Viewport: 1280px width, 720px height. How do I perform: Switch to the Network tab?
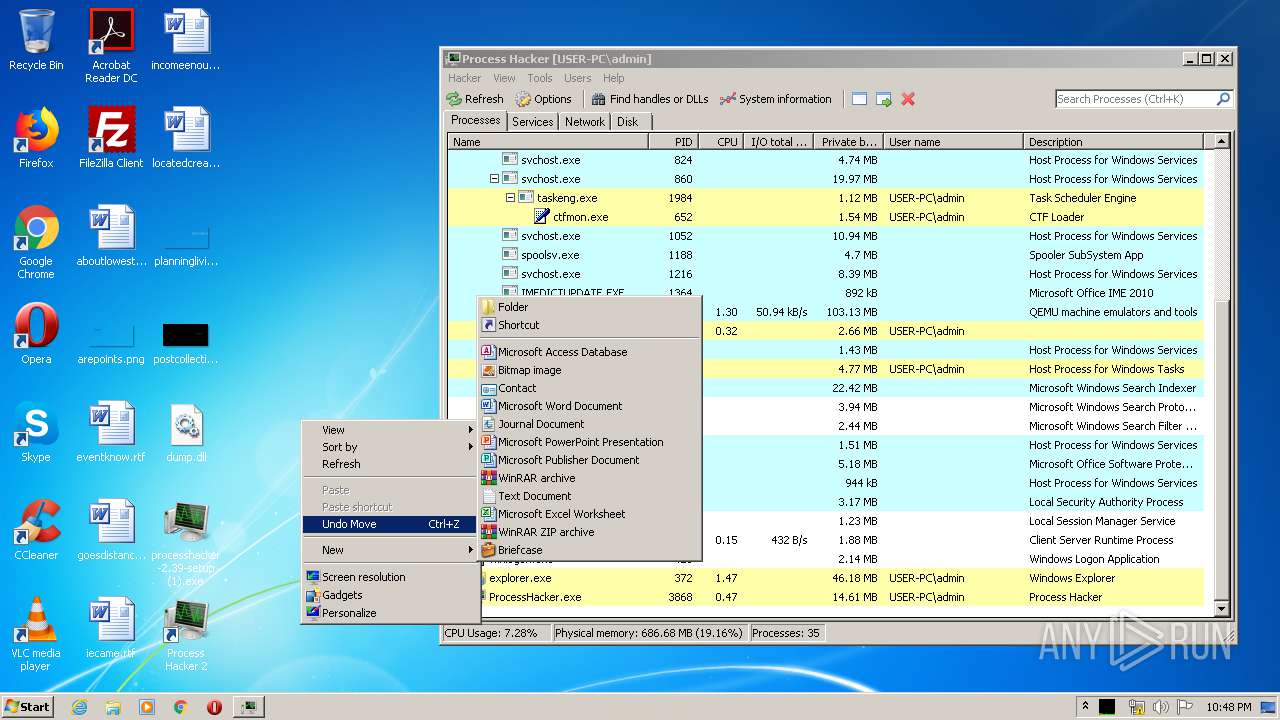(585, 122)
